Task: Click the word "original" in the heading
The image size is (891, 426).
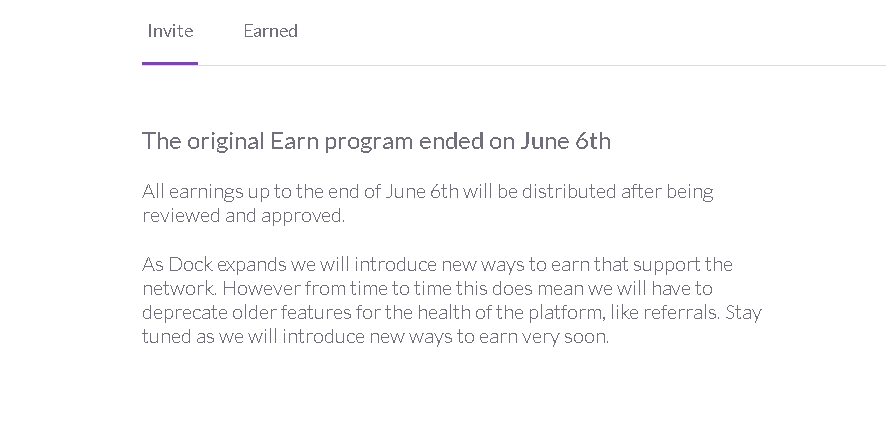Action: [223, 141]
